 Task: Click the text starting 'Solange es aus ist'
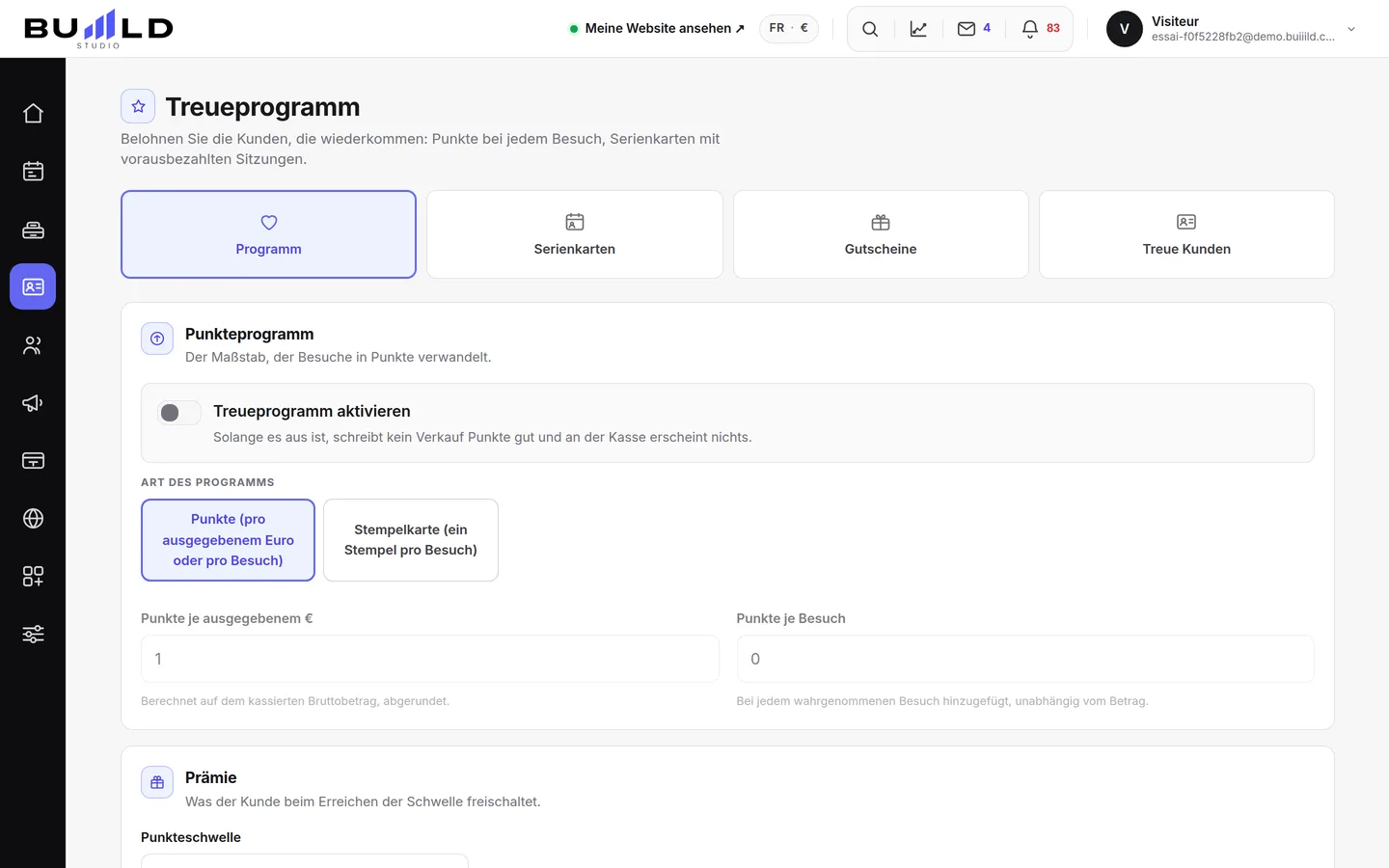[x=482, y=437]
